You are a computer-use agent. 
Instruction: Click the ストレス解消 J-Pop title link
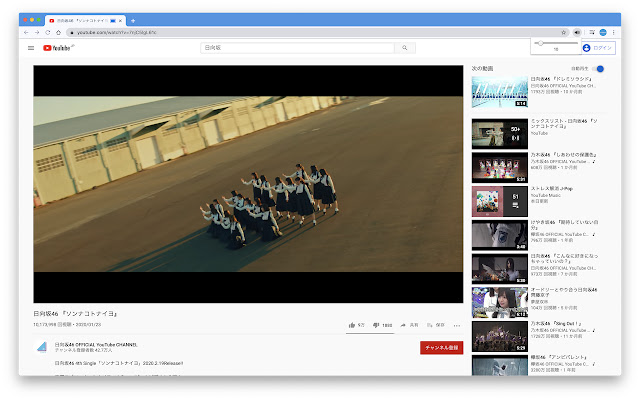coord(551,189)
